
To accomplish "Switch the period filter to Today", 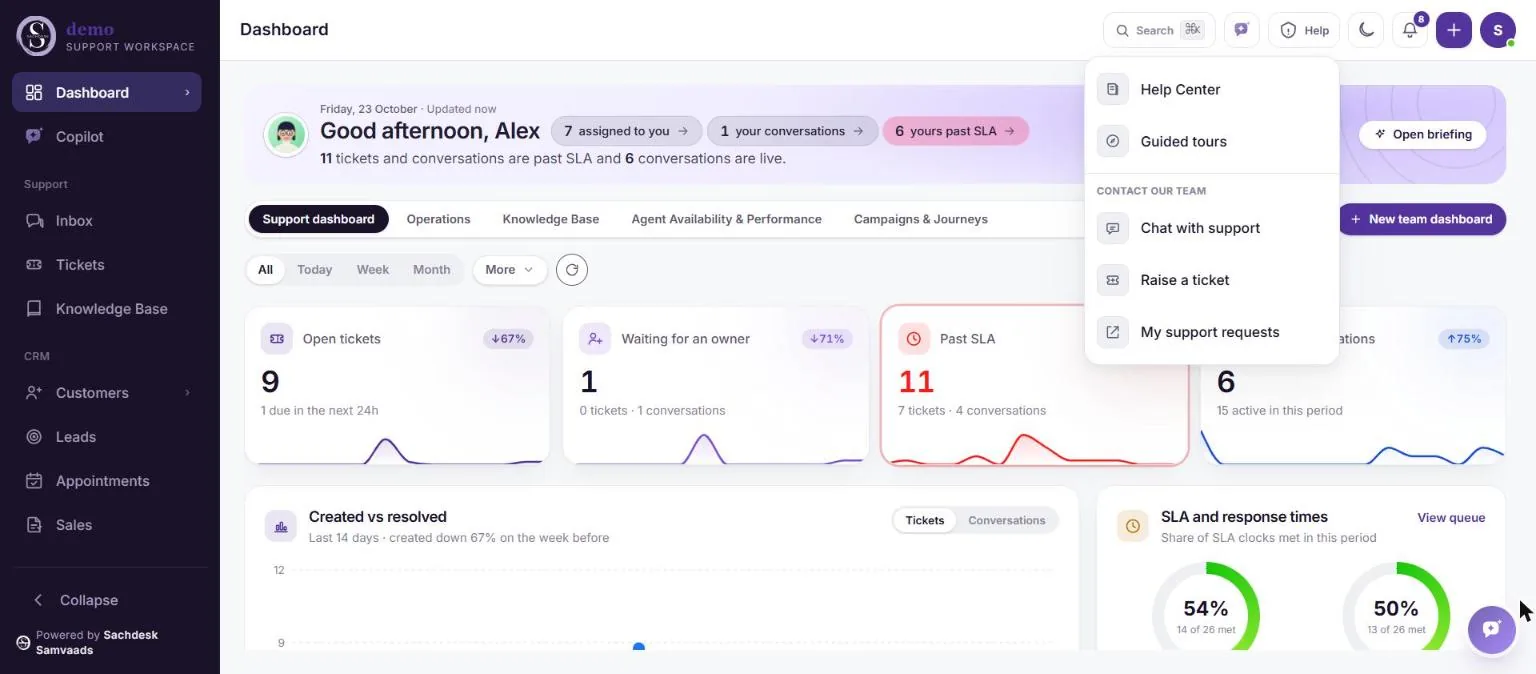I will (314, 269).
